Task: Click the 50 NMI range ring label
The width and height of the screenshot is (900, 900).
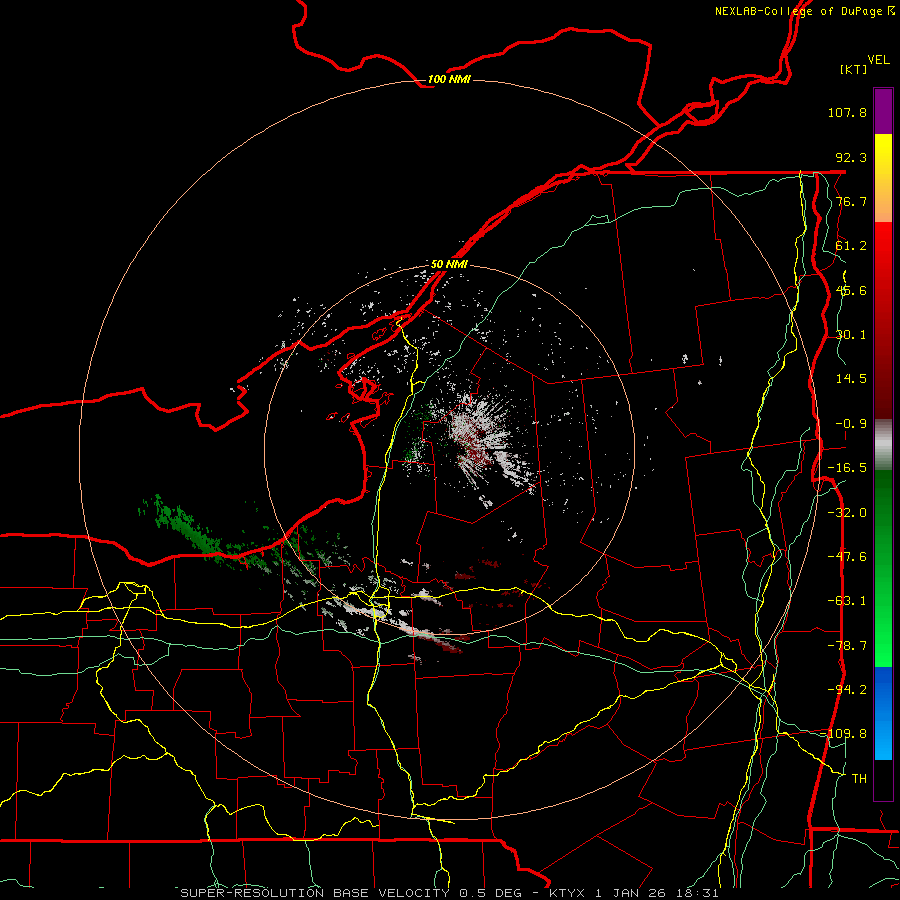Action: [x=449, y=264]
